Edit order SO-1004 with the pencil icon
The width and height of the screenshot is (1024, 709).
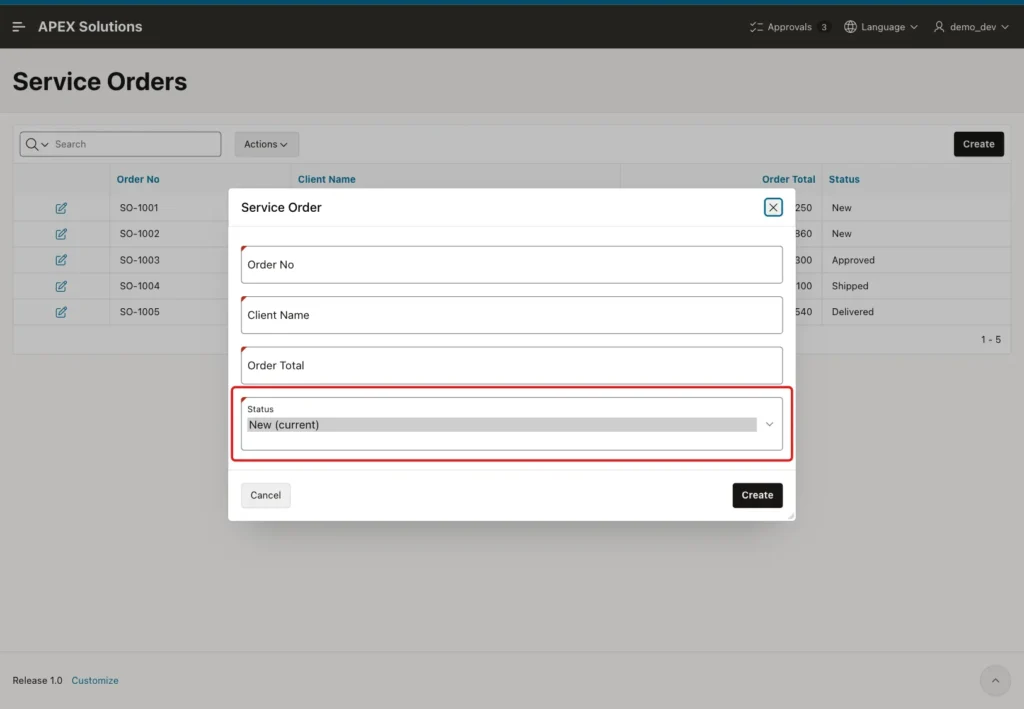[x=61, y=286]
